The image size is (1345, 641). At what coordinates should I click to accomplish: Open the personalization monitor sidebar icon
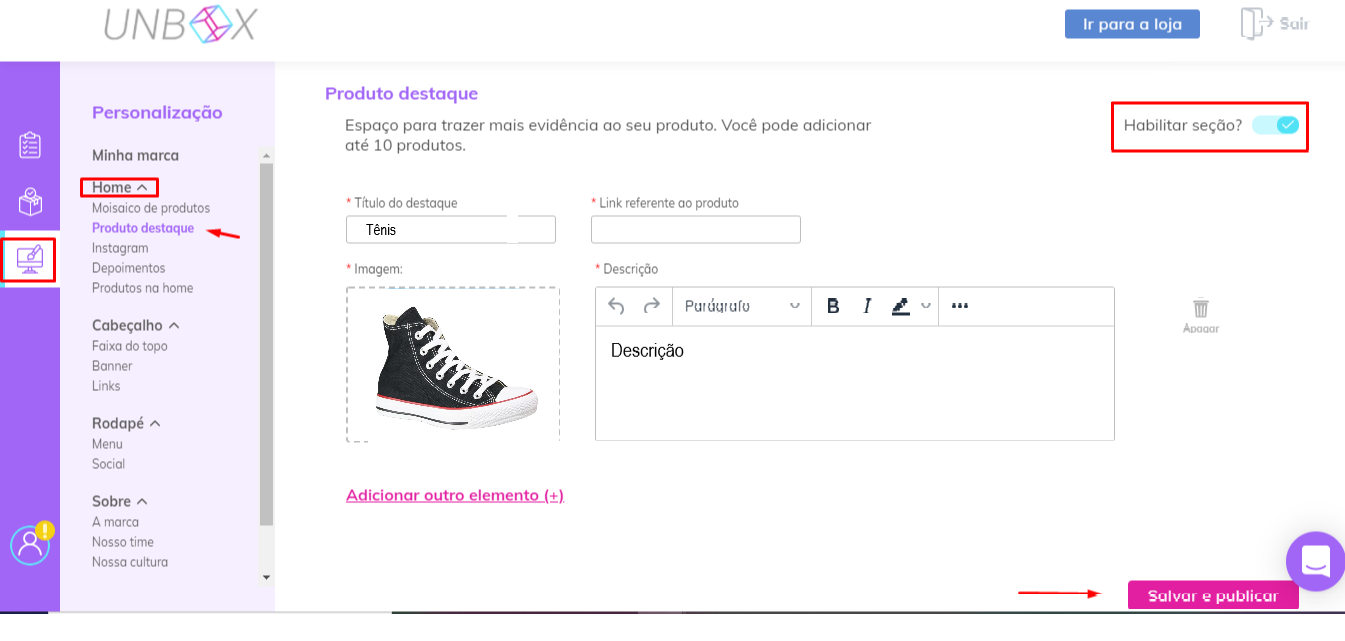pyautogui.click(x=30, y=260)
